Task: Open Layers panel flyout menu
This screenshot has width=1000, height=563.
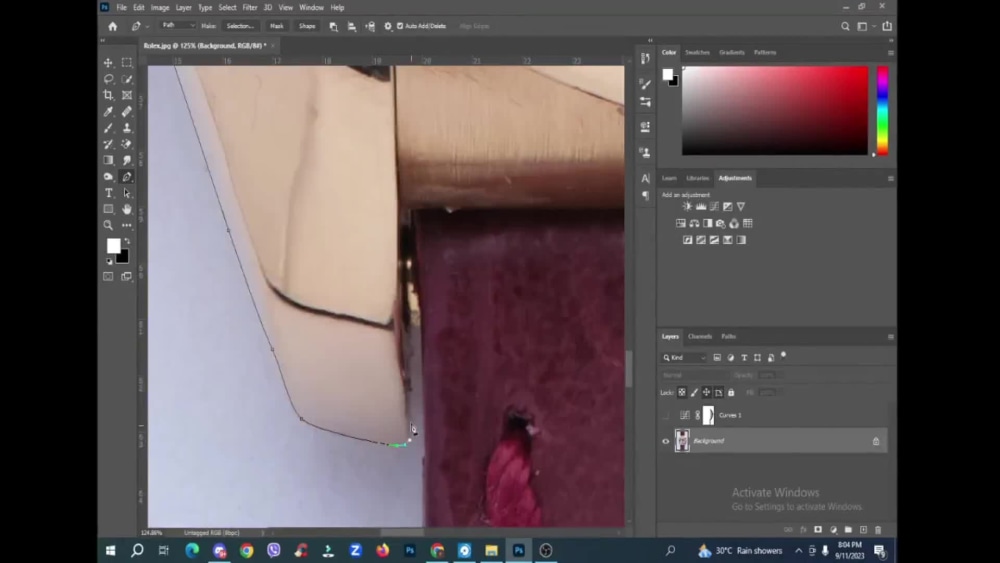Action: pyautogui.click(x=891, y=337)
